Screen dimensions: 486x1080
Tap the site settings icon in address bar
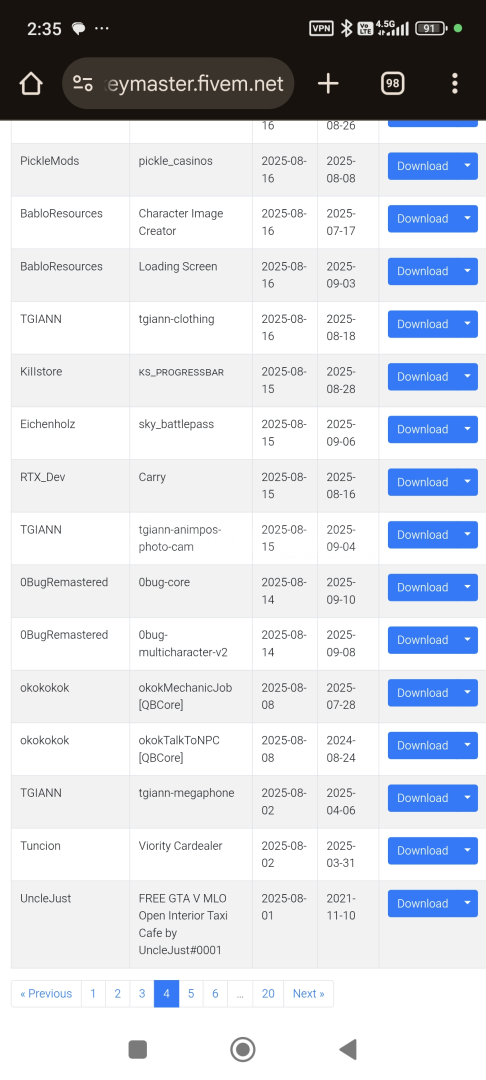click(83, 84)
